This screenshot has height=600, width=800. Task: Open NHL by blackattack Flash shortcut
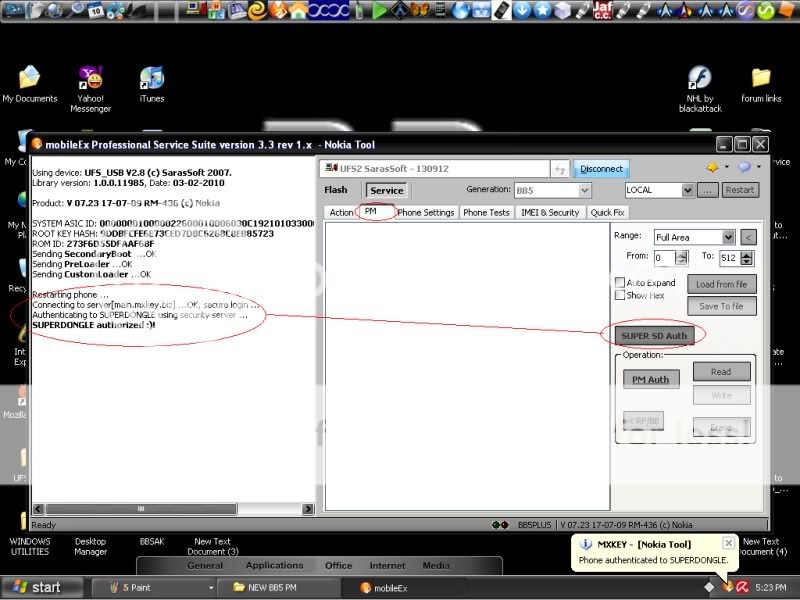tap(700, 89)
